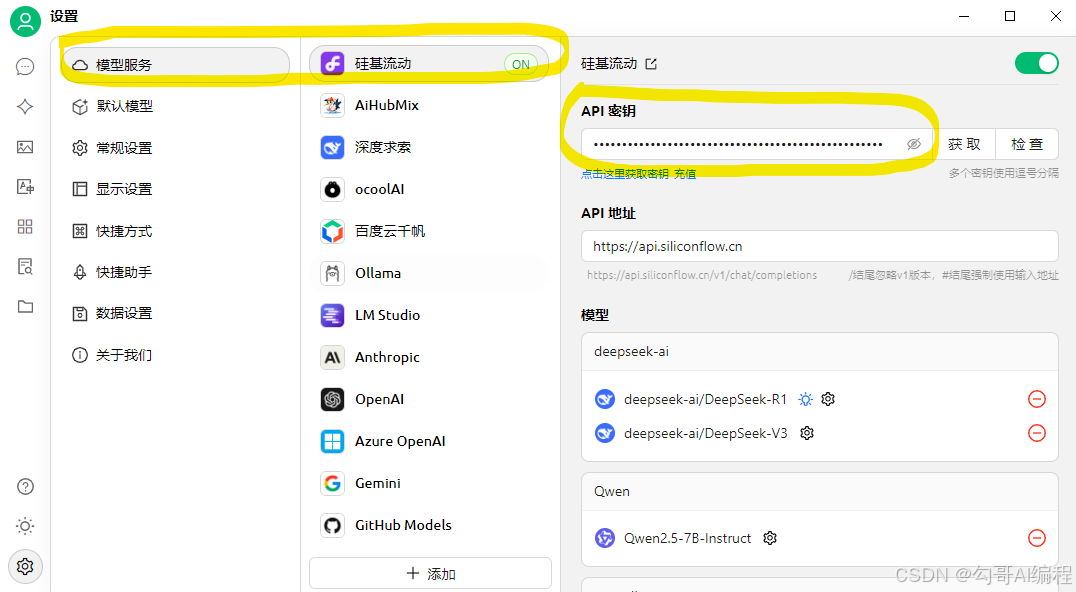Click the 添加 provider button

430,573
